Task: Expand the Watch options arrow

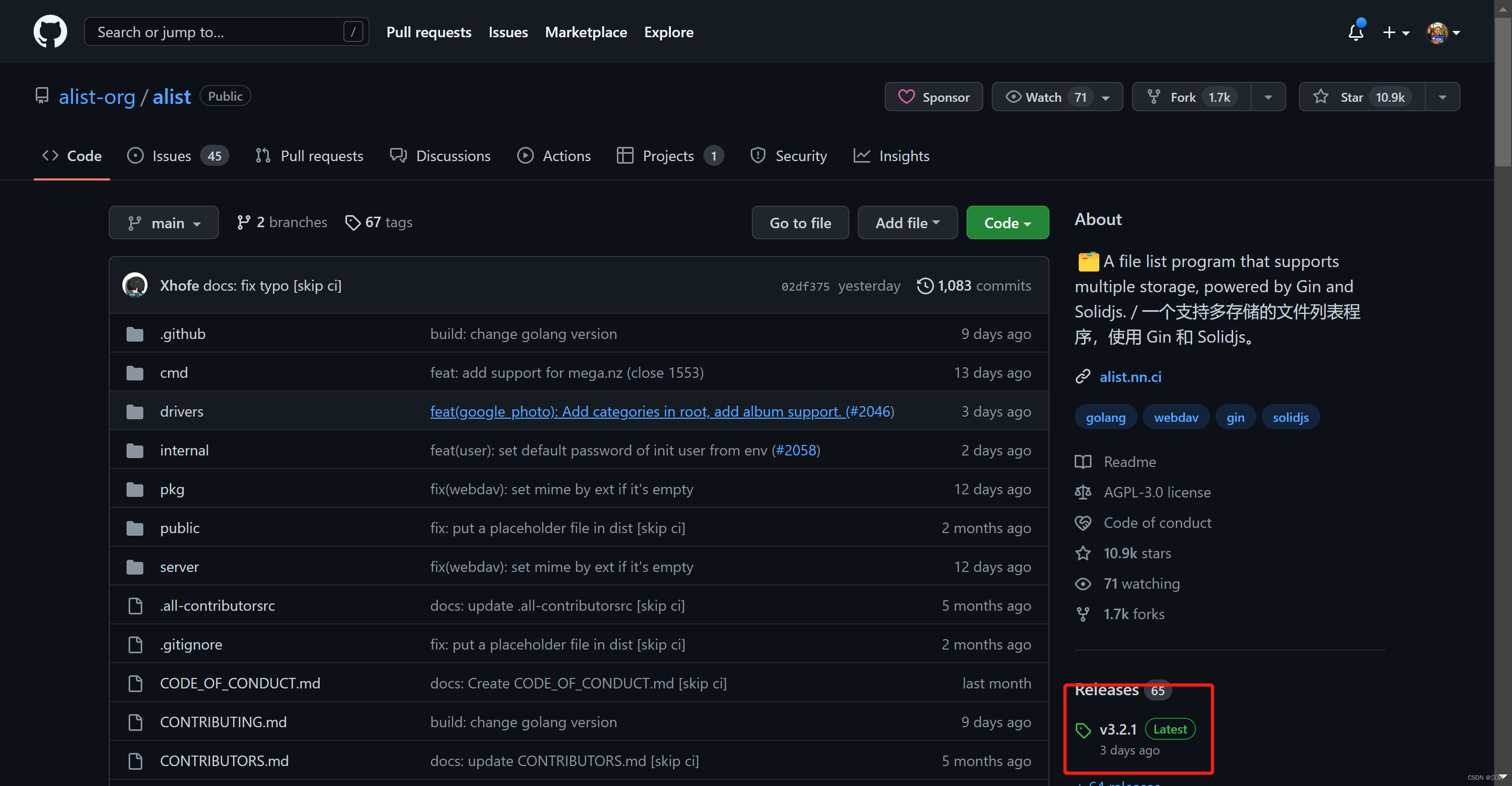Action: [1106, 98]
